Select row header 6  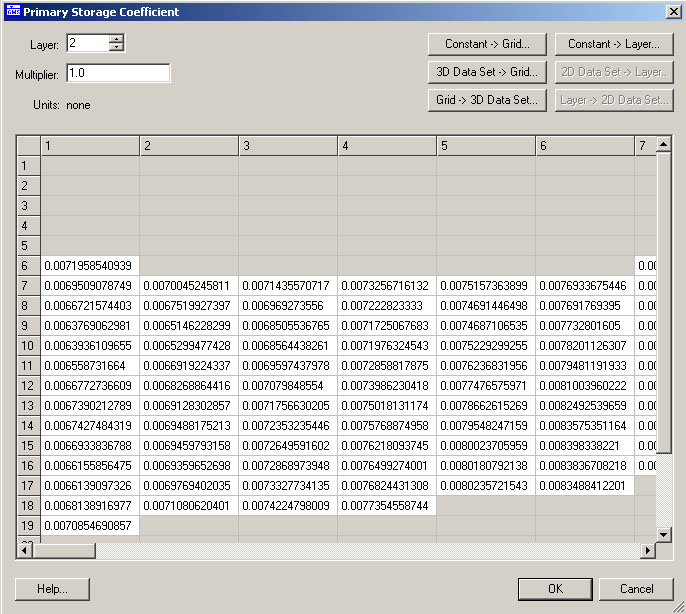29,266
